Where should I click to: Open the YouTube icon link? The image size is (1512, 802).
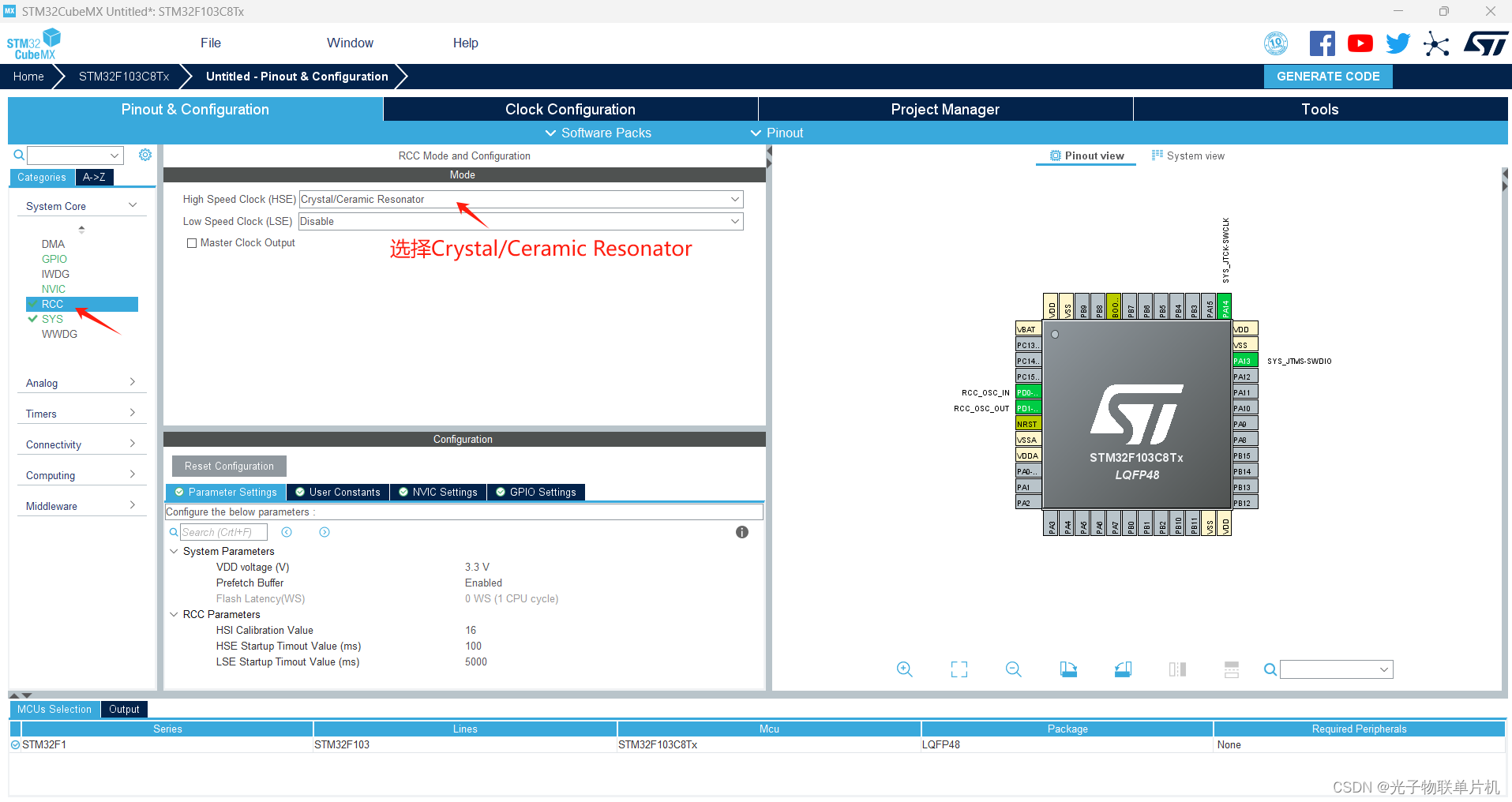pyautogui.click(x=1360, y=43)
